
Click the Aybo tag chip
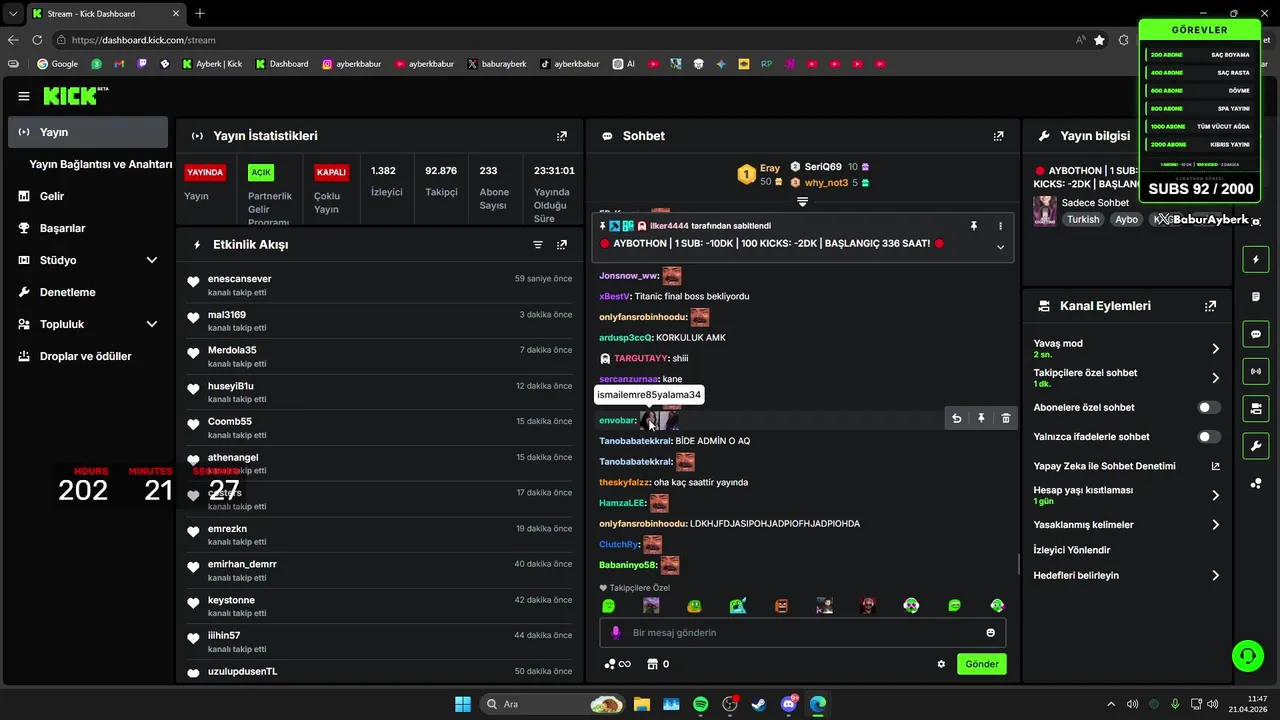click(1127, 219)
